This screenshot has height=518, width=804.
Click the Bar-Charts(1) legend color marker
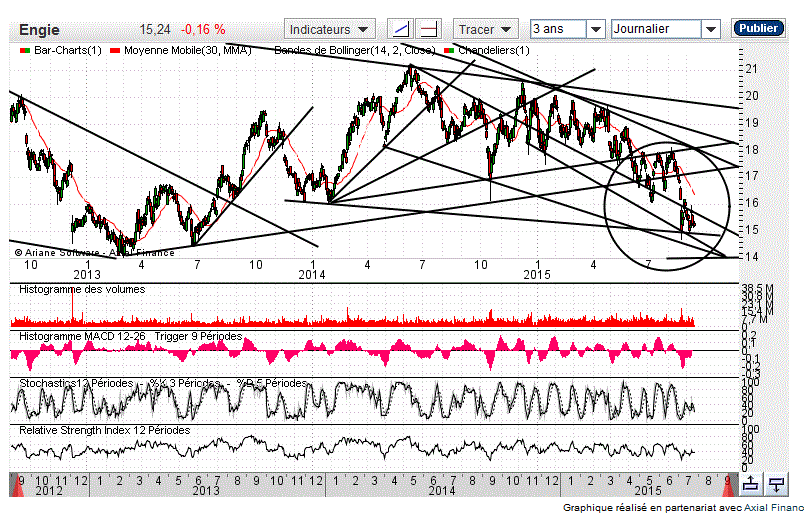[25, 49]
